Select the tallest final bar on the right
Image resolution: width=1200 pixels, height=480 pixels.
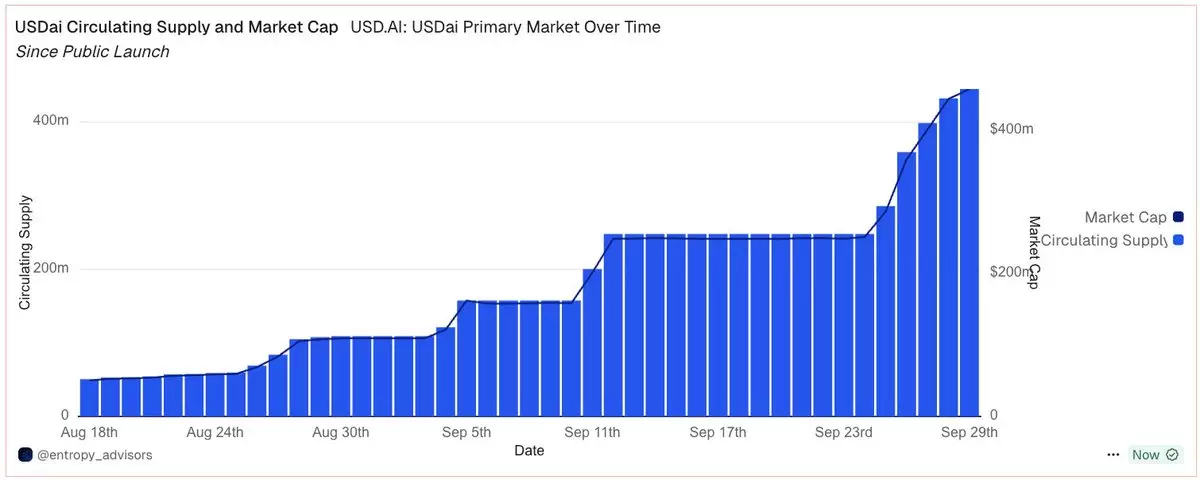pos(969,252)
